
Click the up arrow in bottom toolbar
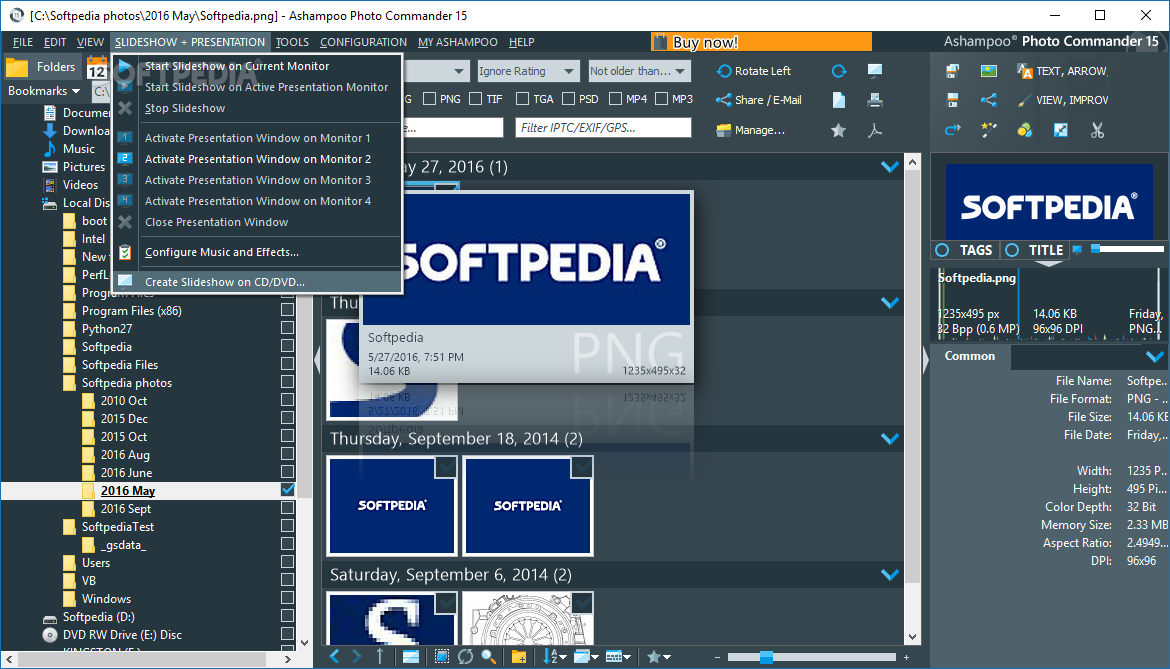pyautogui.click(x=380, y=656)
